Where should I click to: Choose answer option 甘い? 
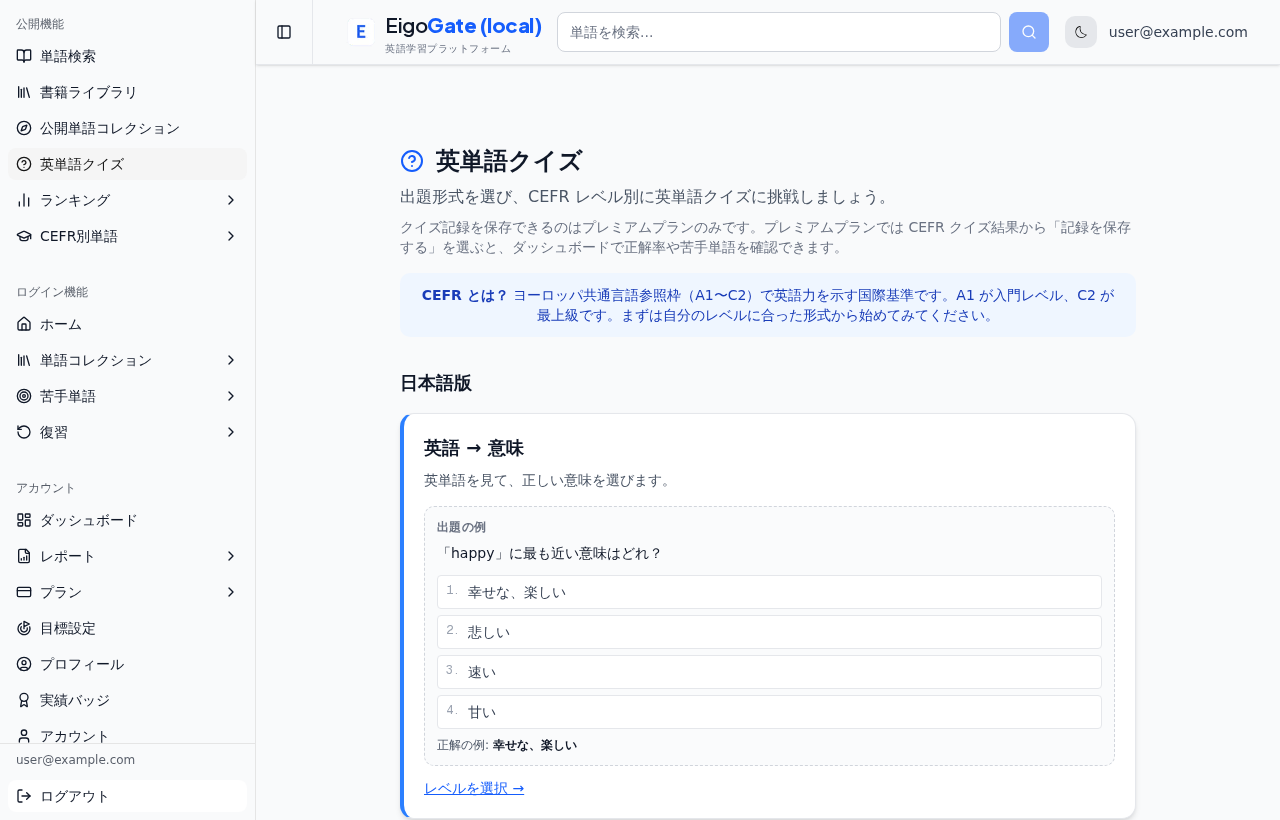click(x=769, y=712)
